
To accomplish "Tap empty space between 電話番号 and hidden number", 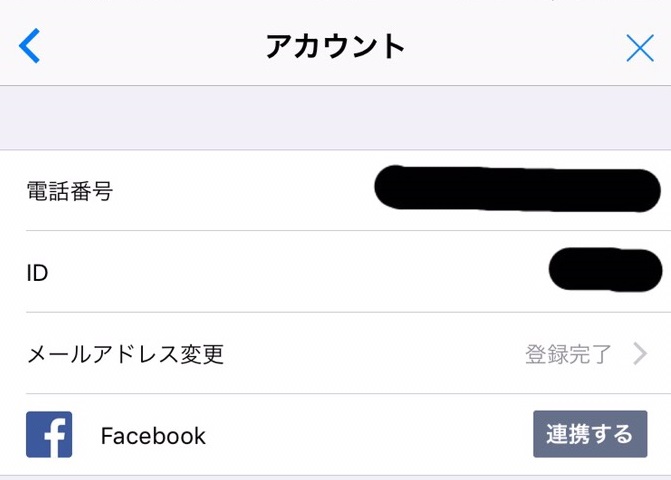I will pyautogui.click(x=244, y=191).
